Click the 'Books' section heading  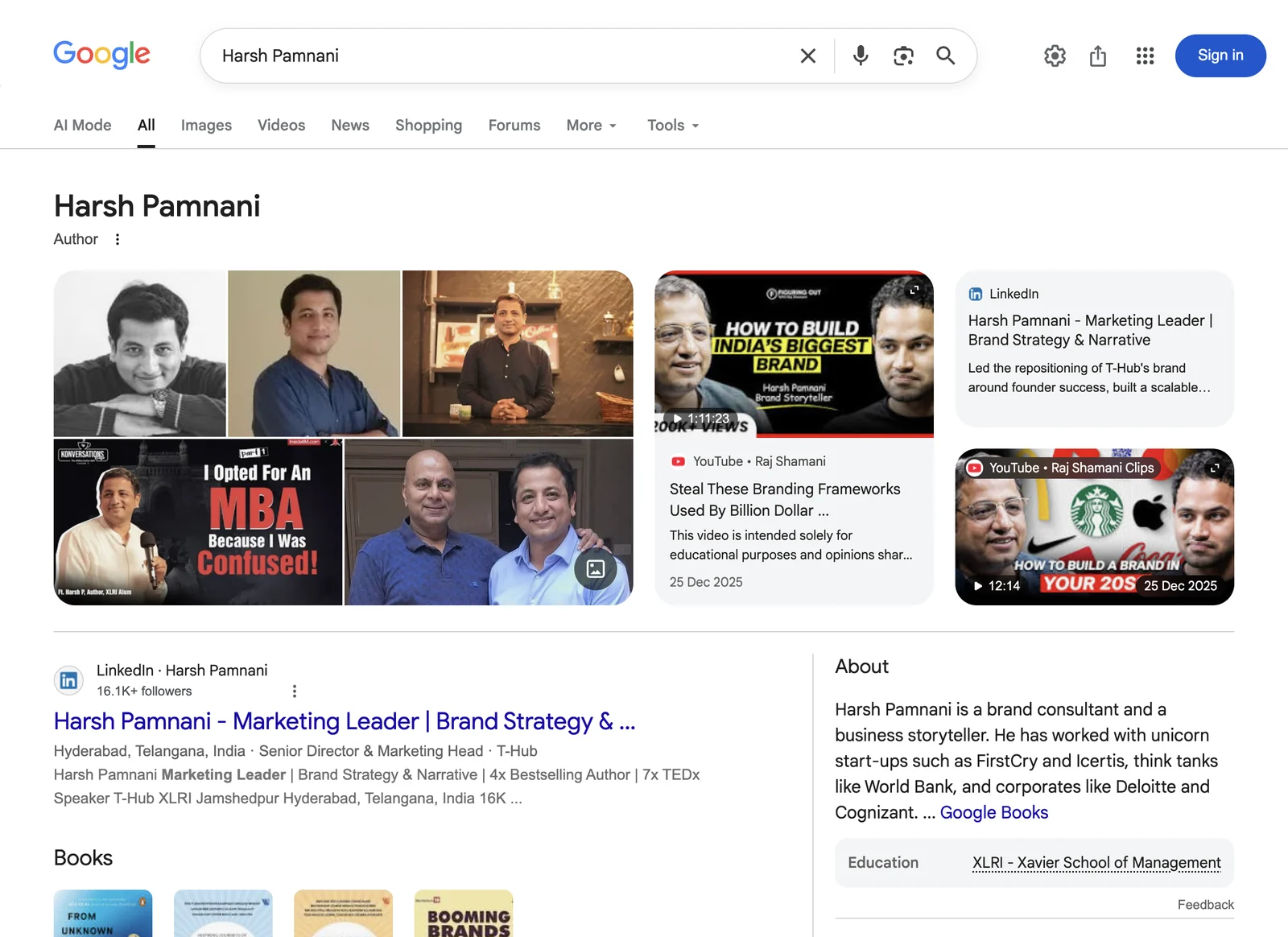tap(83, 857)
